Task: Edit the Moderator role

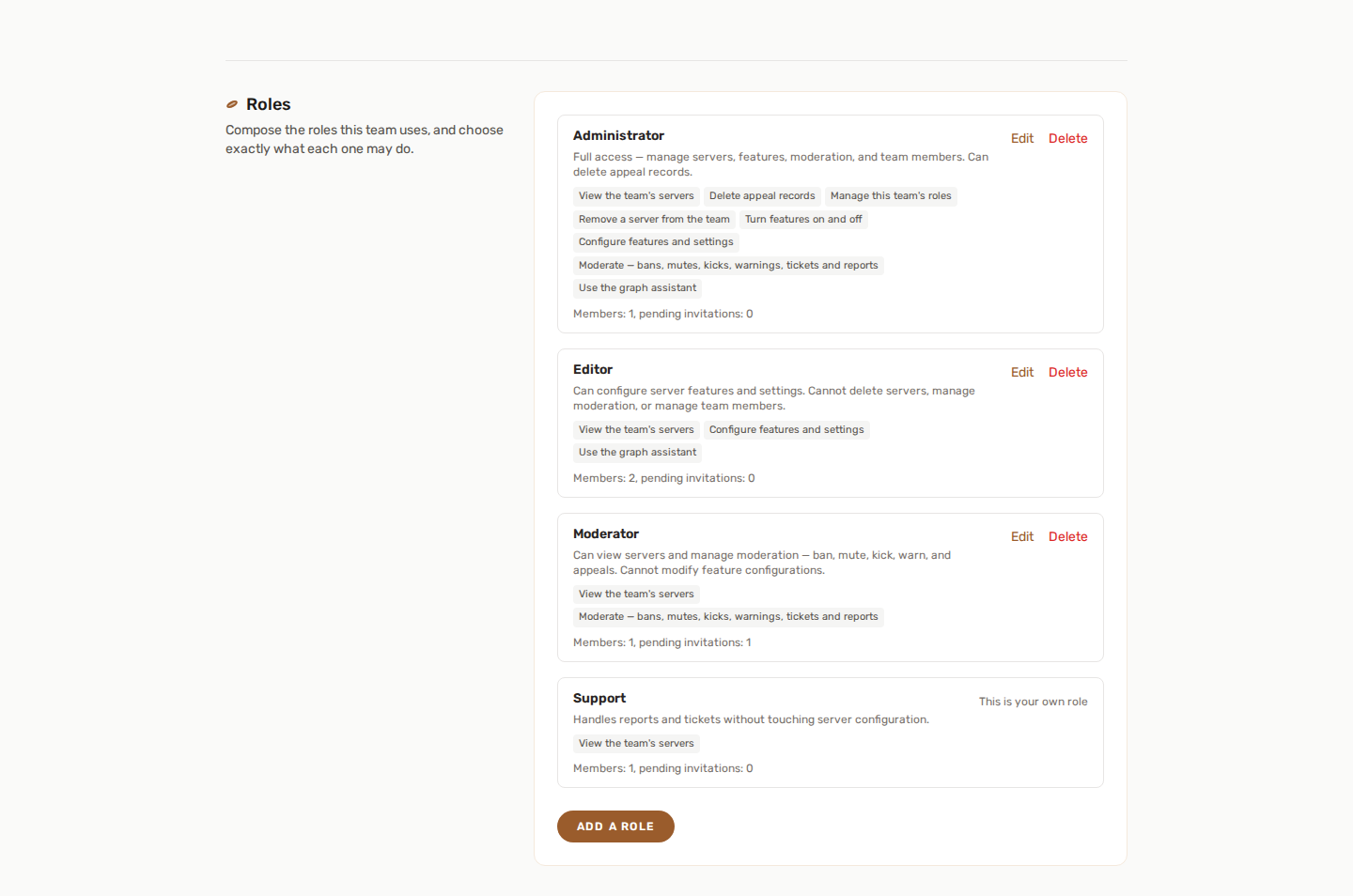Action: [x=1022, y=536]
